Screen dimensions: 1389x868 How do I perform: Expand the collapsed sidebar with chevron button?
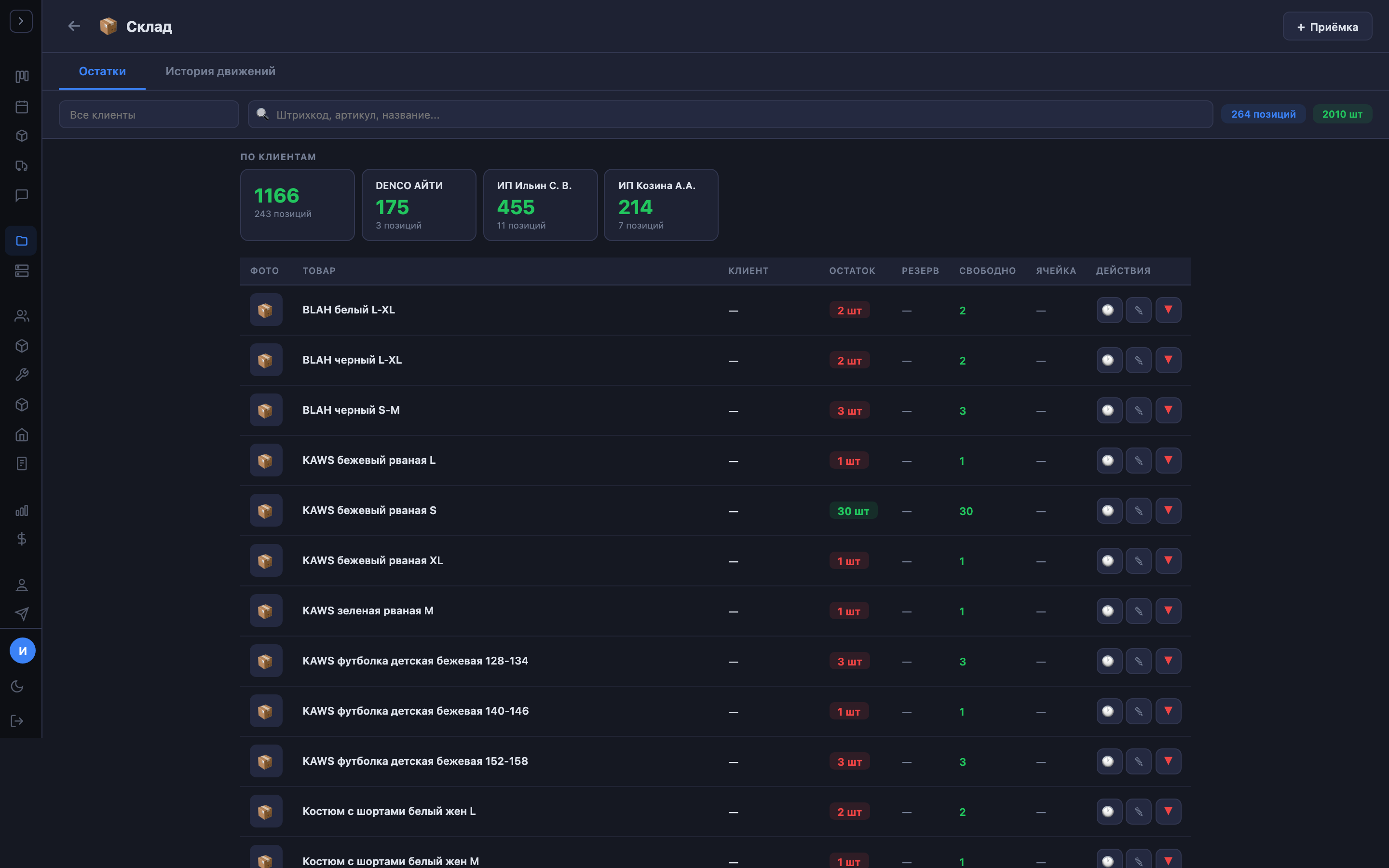click(21, 21)
